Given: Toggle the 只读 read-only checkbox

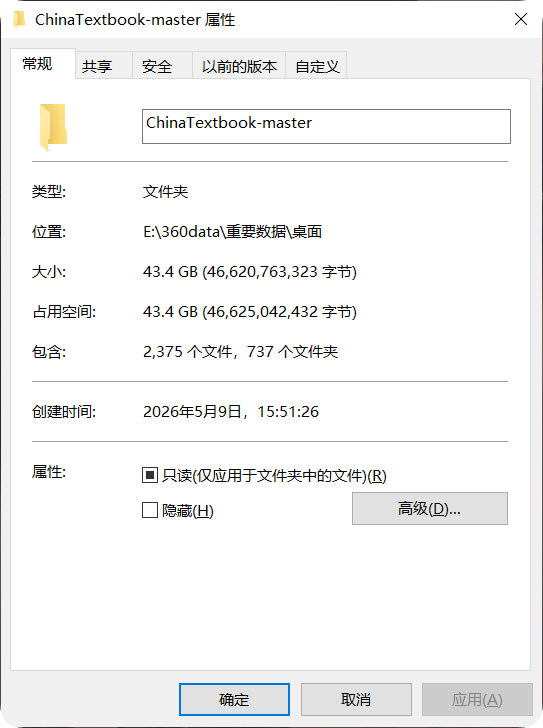Looking at the screenshot, I should point(150,475).
